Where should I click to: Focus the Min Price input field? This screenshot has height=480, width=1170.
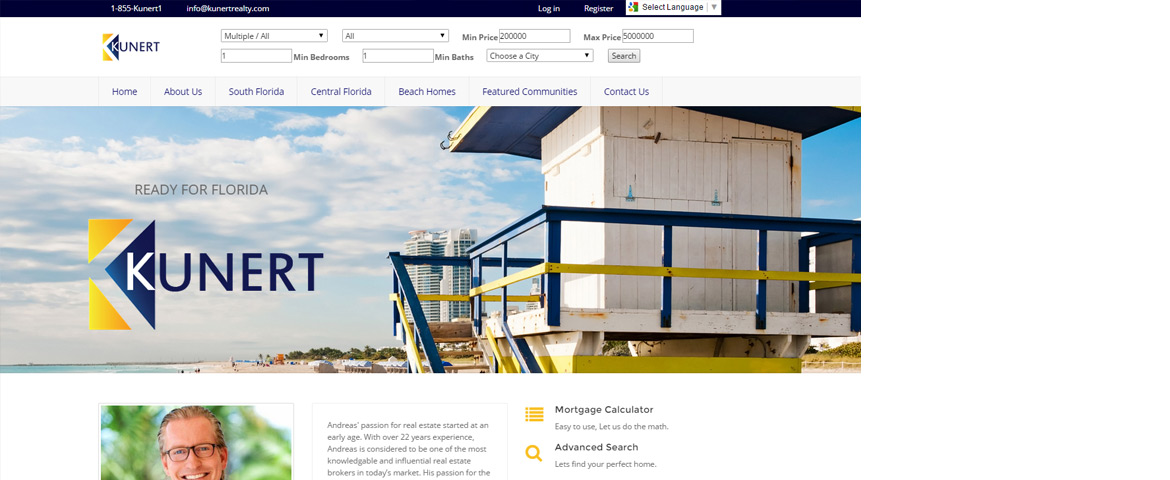[534, 36]
